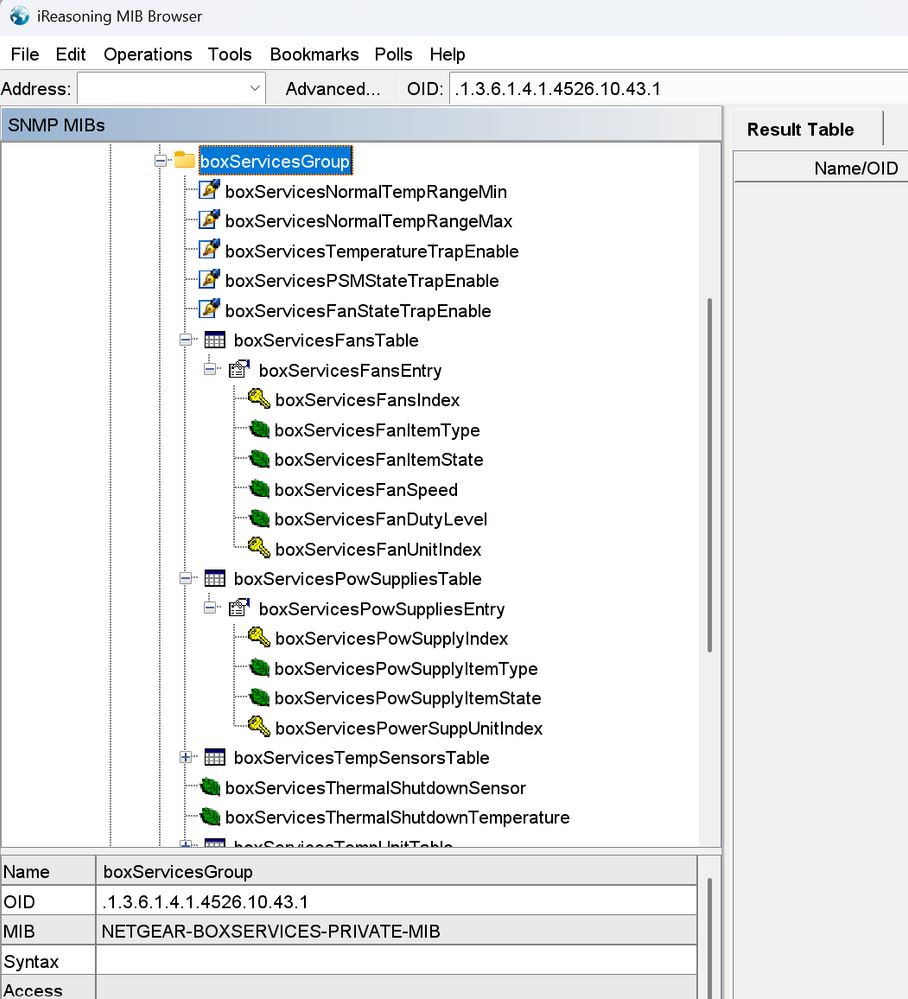Collapse the boxServicesPowSuppliesTable node
908x999 pixels.
[185, 578]
